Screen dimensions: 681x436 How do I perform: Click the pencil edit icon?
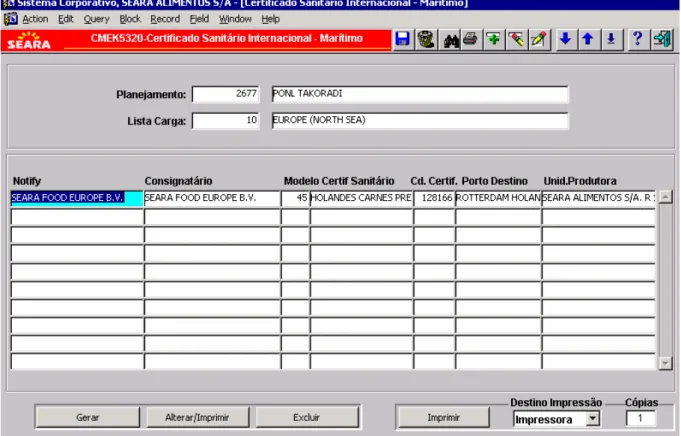(539, 40)
